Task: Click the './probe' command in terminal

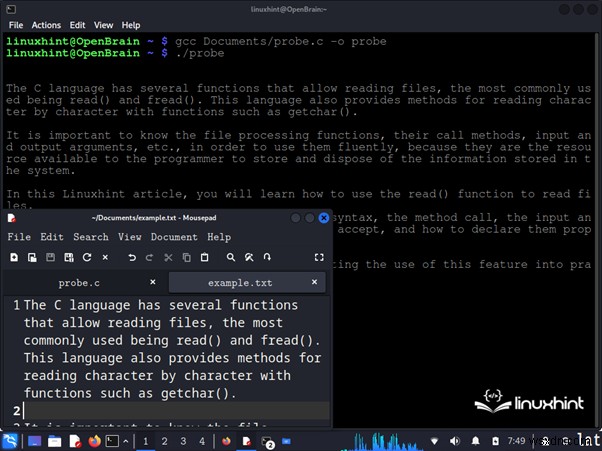Action: tap(200, 53)
